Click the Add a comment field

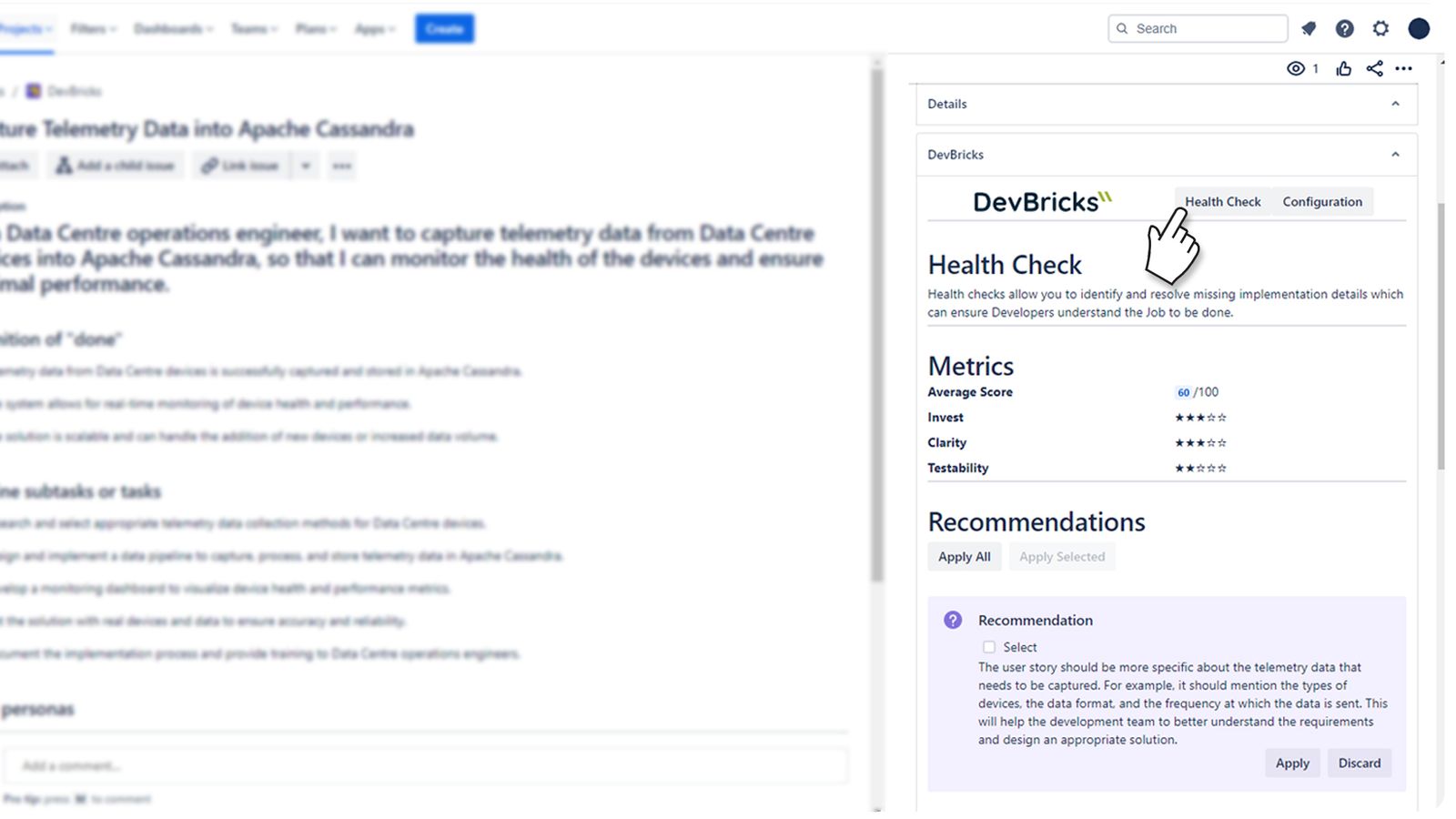pos(425,766)
